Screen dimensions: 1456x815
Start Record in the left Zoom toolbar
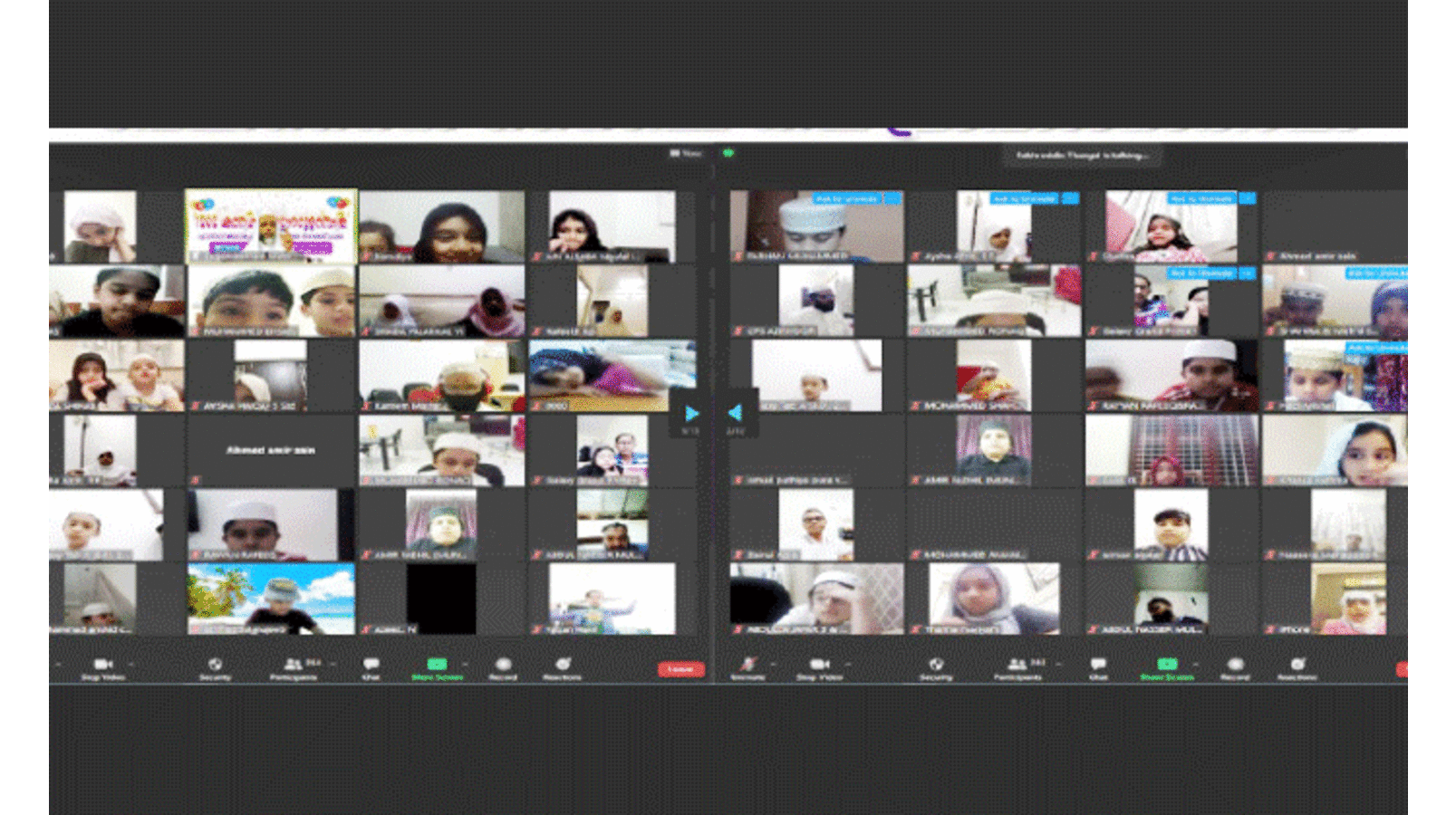[x=503, y=666]
